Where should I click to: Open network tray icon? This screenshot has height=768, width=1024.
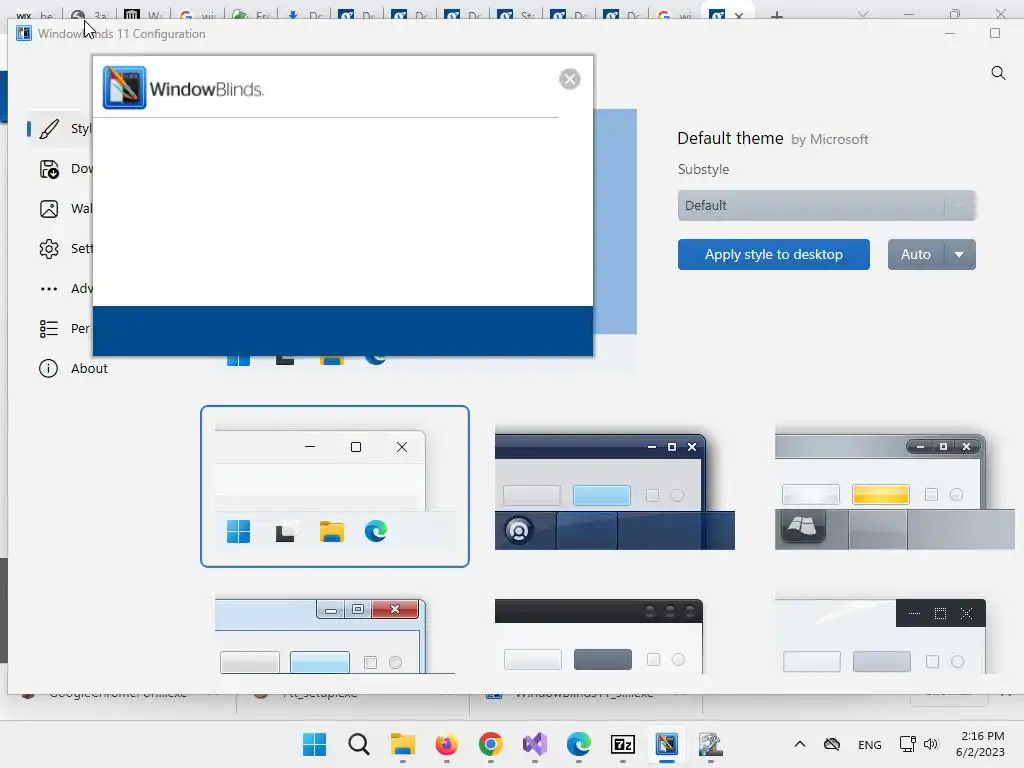tap(907, 744)
